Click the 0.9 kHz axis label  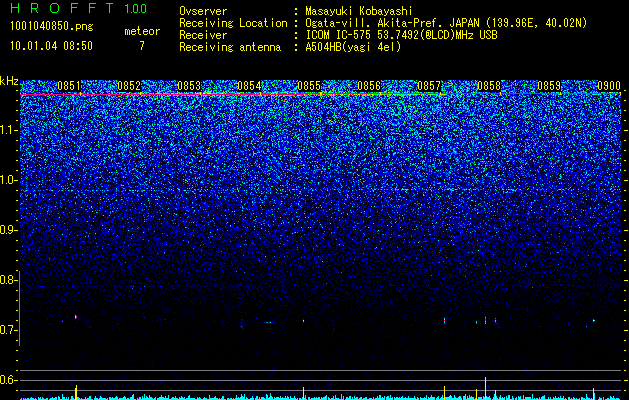(x=7, y=230)
